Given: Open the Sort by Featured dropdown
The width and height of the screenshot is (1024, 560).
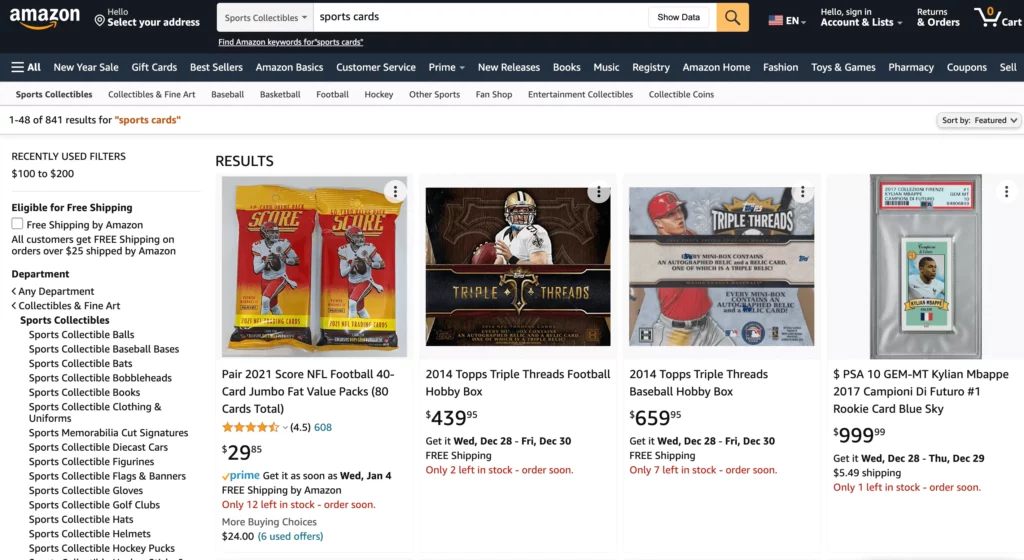Looking at the screenshot, I should pos(979,120).
